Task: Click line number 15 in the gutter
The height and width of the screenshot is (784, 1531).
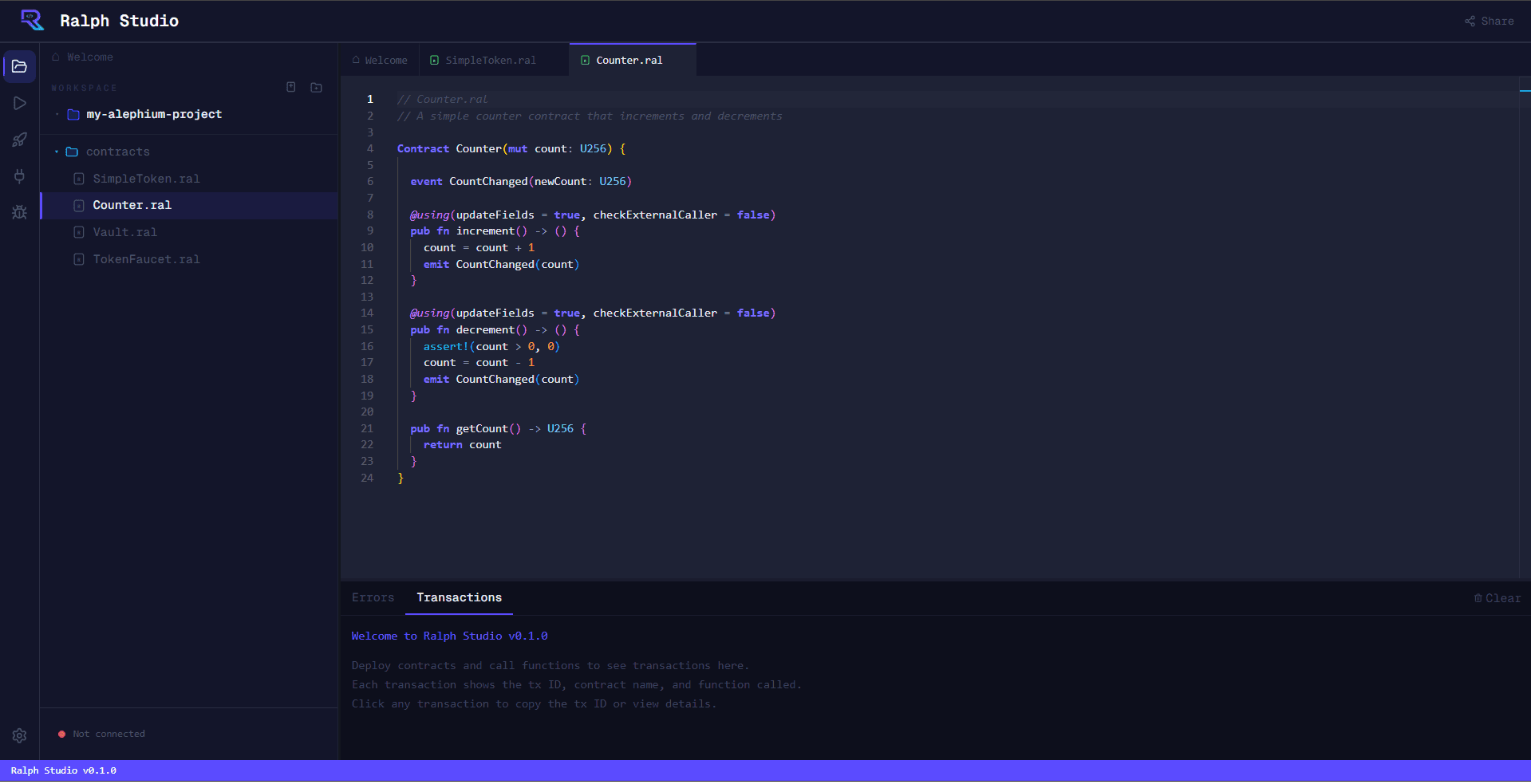Action: pos(367,329)
